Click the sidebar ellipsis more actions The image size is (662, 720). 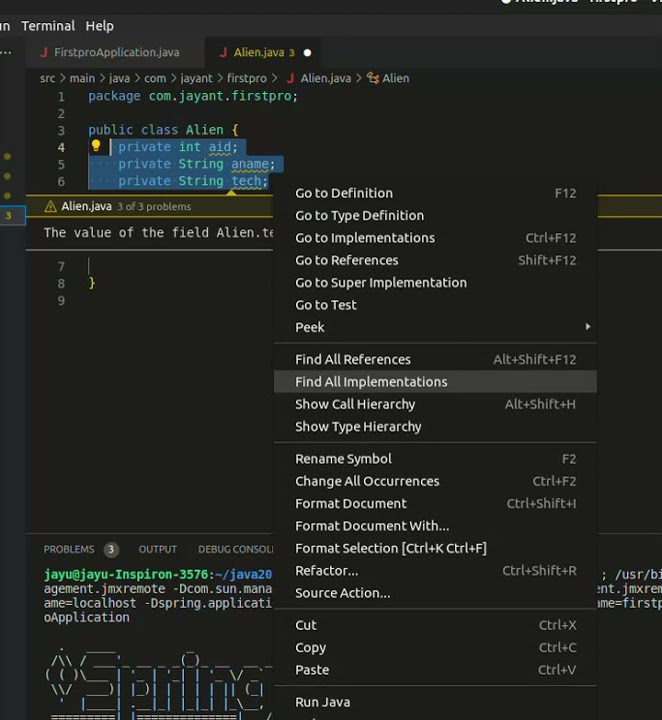point(6,52)
